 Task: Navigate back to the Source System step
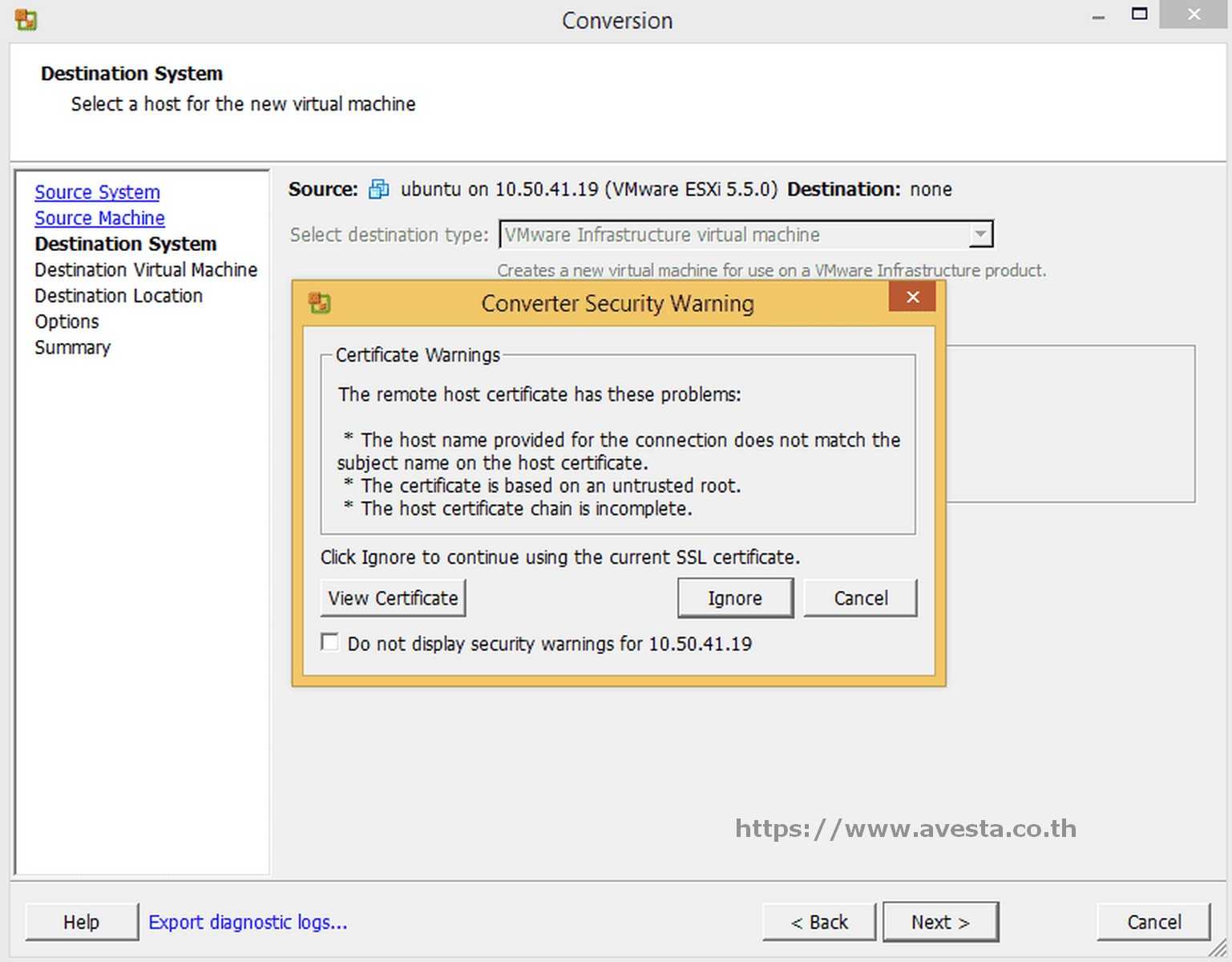click(97, 192)
